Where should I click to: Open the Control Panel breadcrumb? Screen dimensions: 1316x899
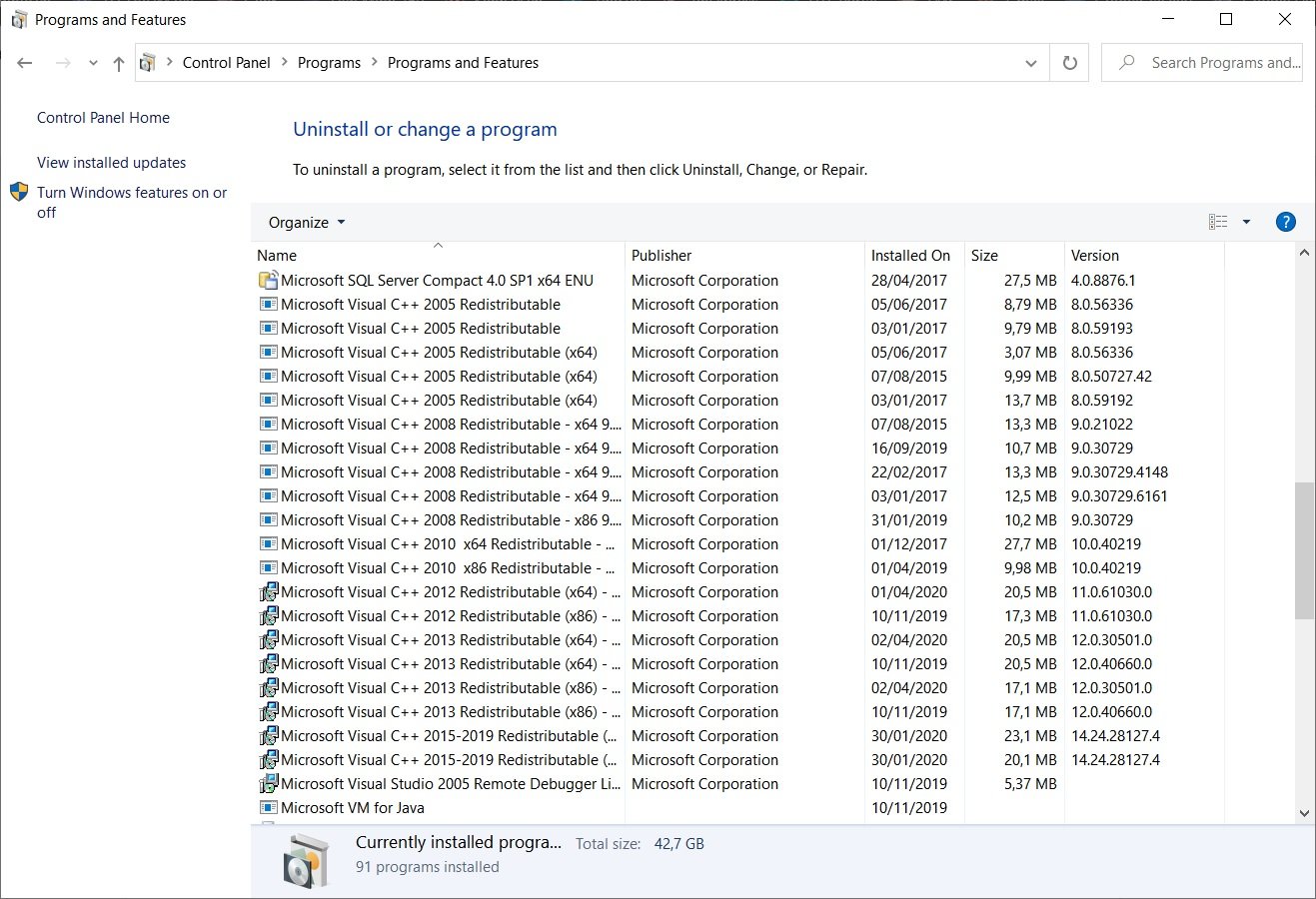pyautogui.click(x=226, y=63)
